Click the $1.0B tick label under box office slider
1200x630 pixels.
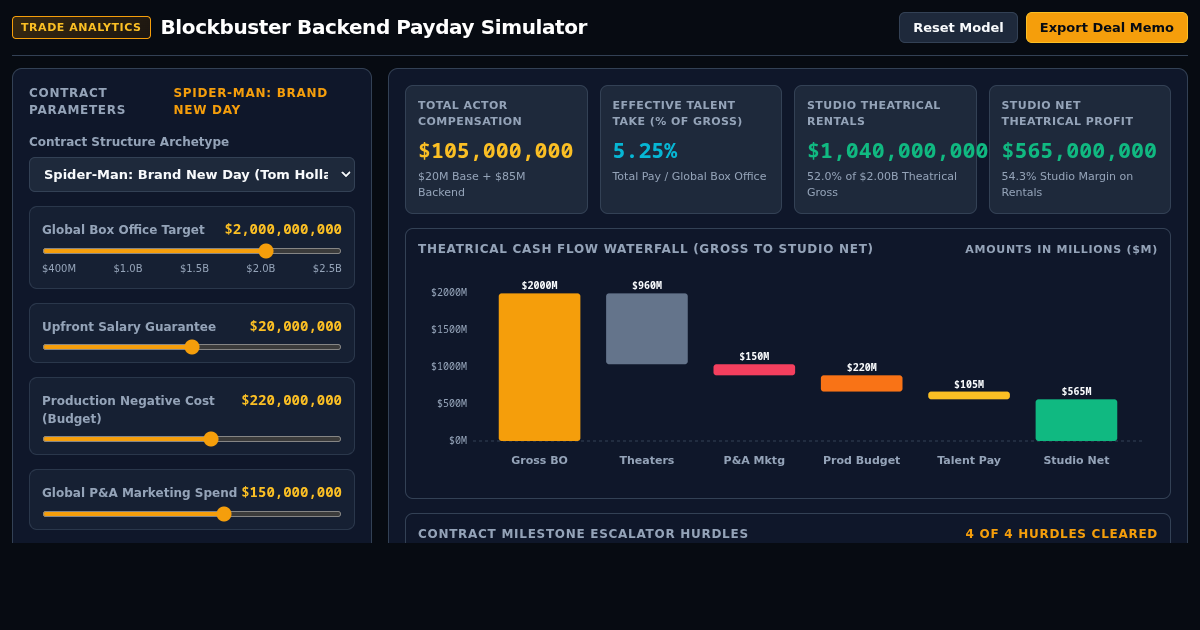(x=128, y=269)
